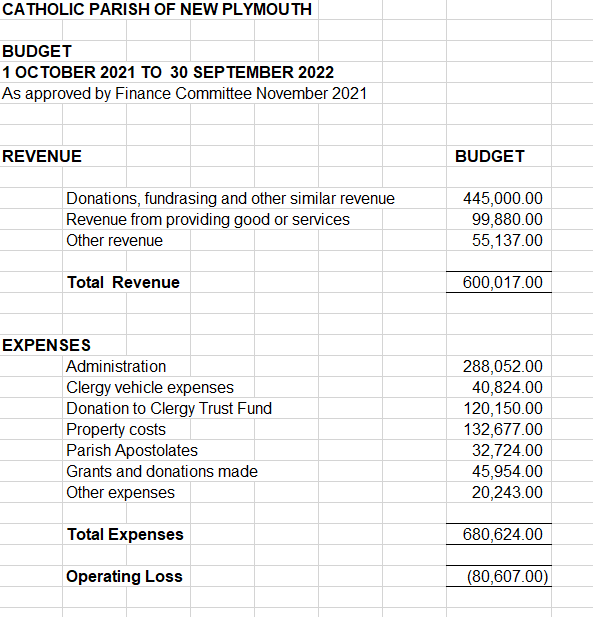
Task: Click the 'Parish Apostolates' label
Action: coord(132,451)
